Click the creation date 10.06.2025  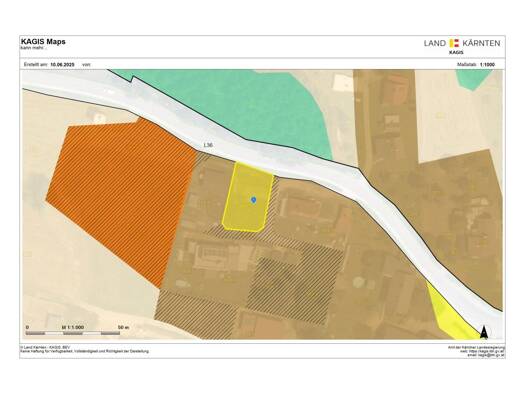click(62, 65)
